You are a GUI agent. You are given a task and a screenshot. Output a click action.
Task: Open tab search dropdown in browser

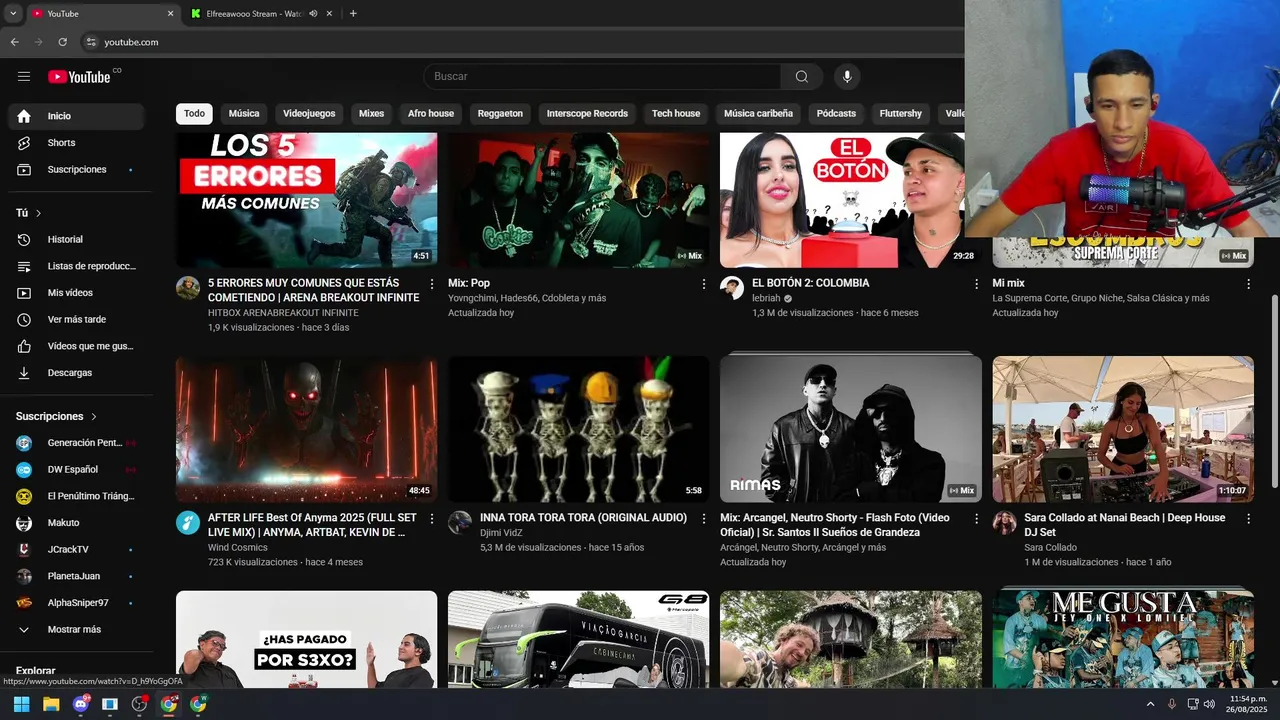pos(13,13)
